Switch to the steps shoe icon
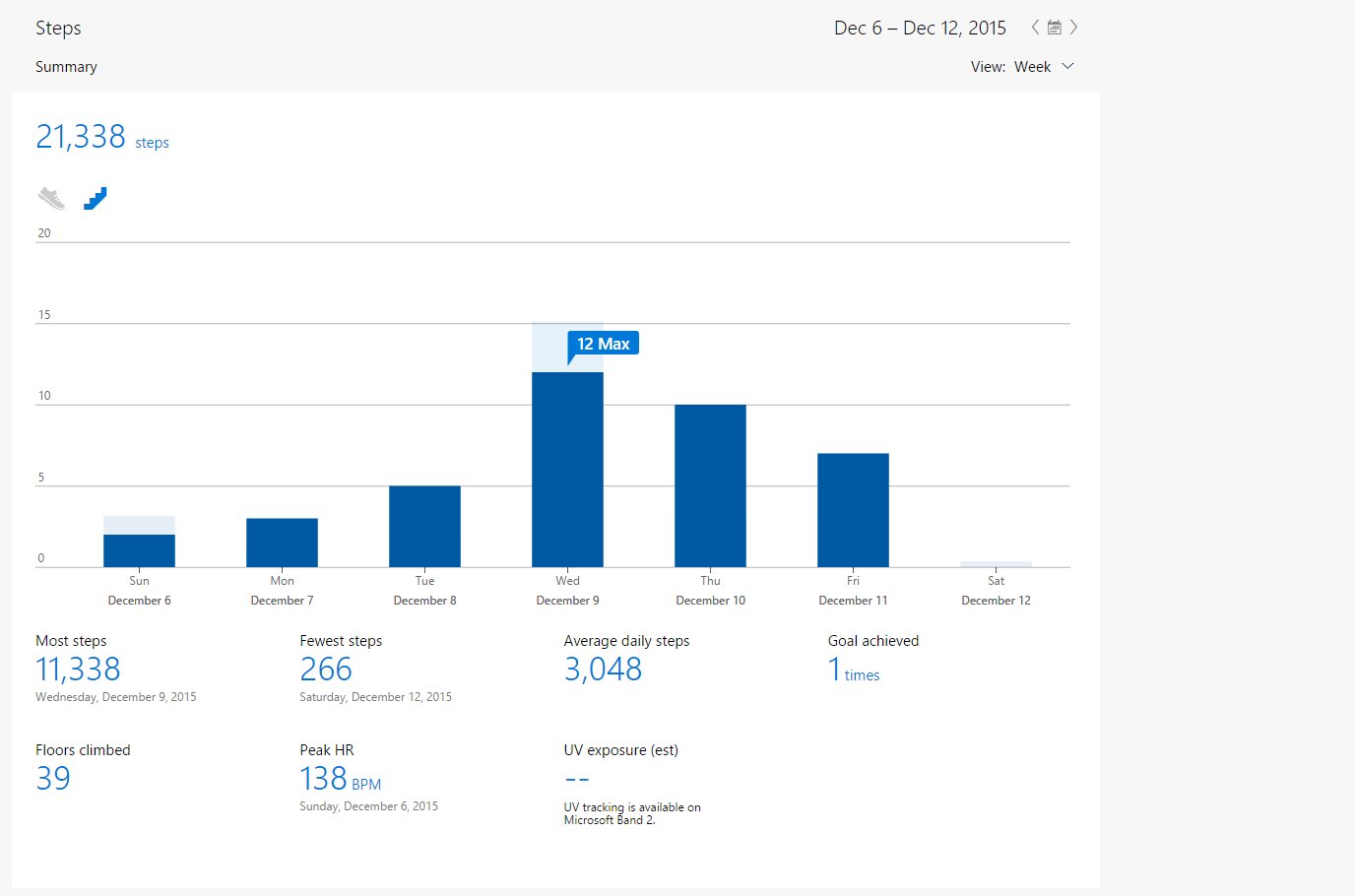 pos(52,198)
